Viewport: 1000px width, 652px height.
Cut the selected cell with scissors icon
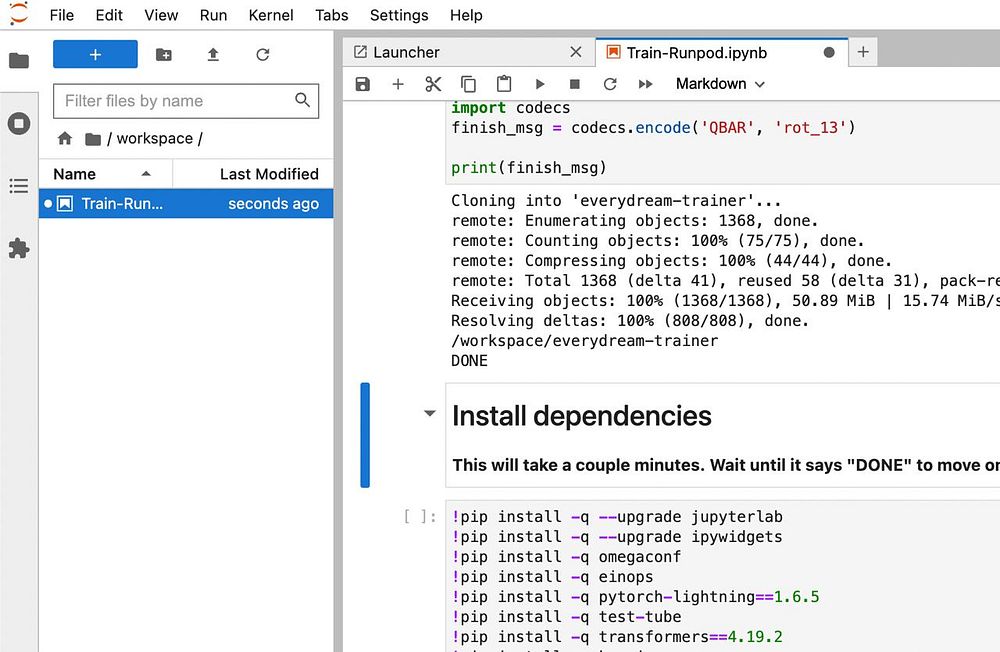click(433, 84)
